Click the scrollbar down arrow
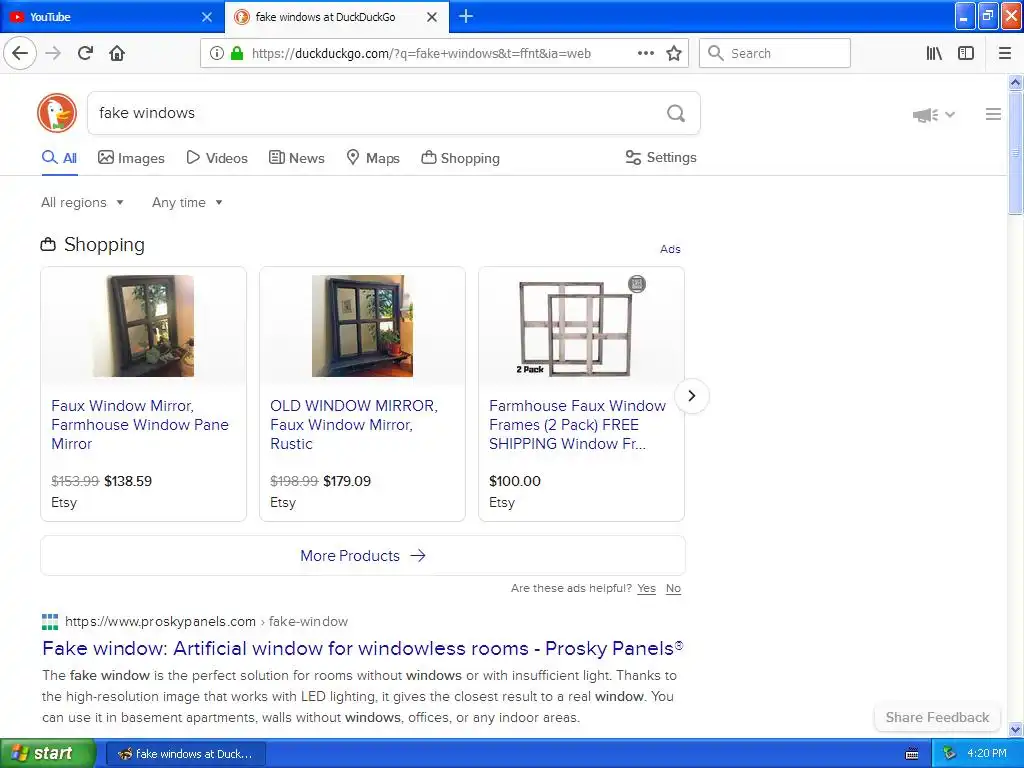 [x=1015, y=729]
